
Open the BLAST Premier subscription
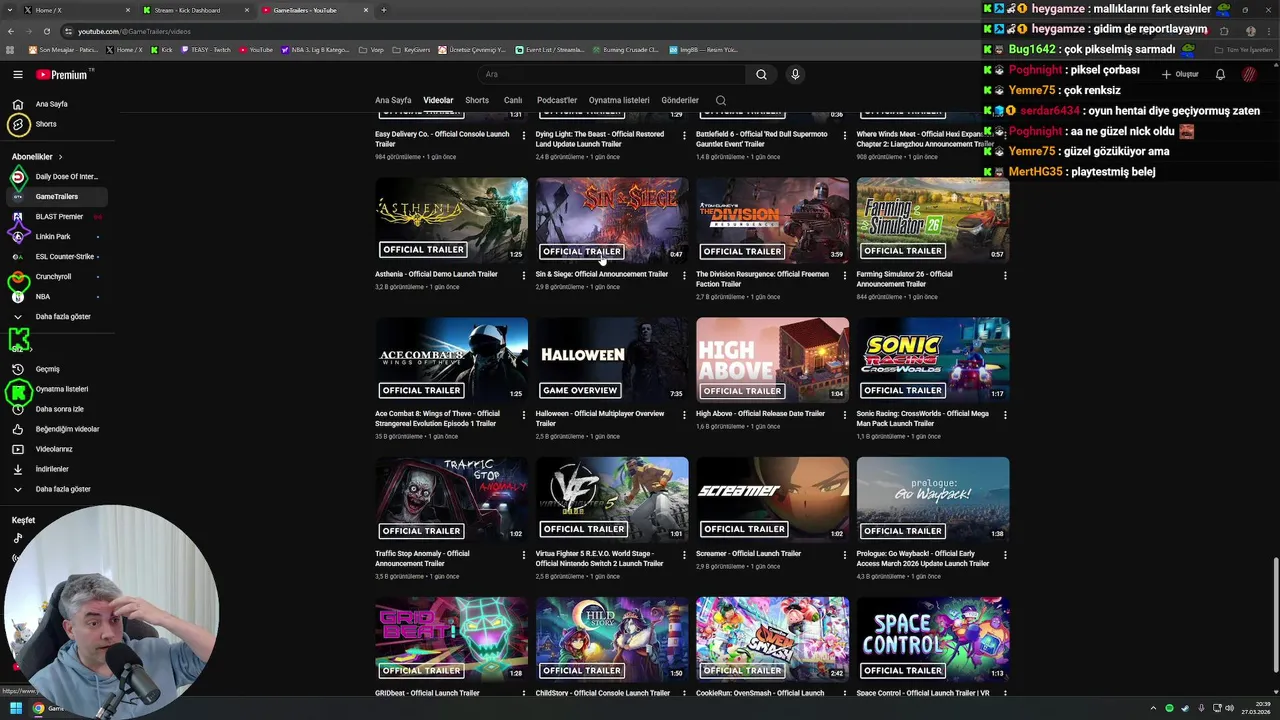pos(56,217)
